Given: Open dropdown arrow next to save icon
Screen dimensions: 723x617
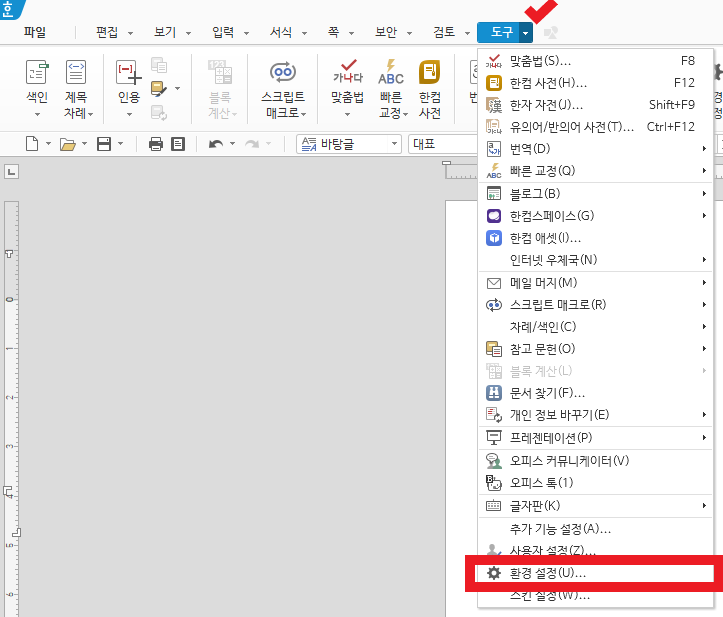Looking at the screenshot, I should (120, 144).
